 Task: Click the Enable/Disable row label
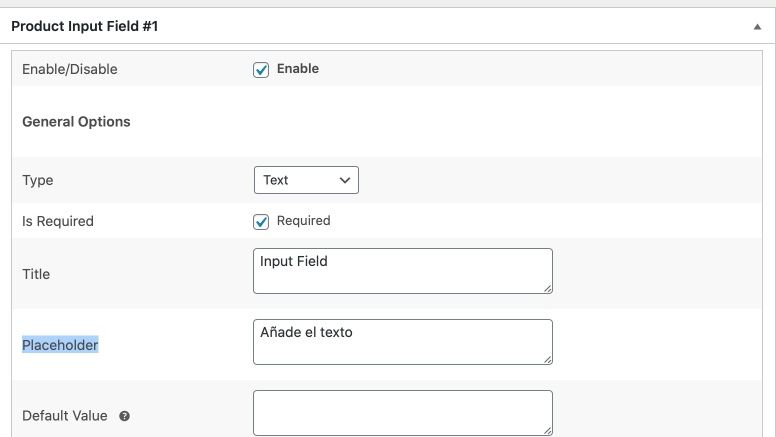click(x=70, y=69)
